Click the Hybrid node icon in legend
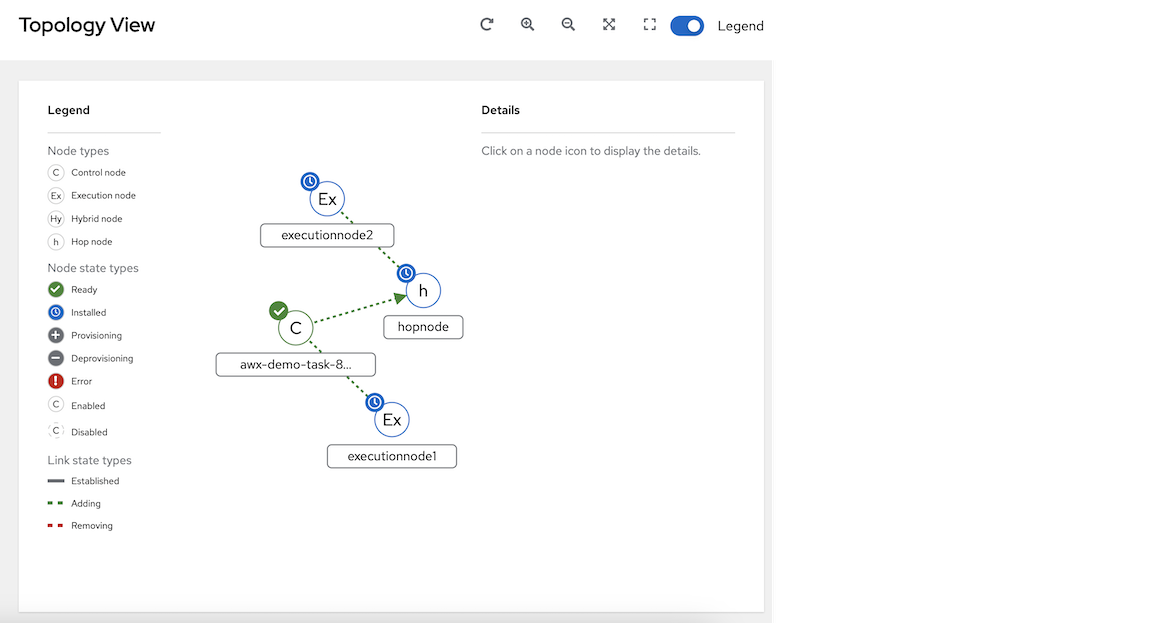The image size is (1152, 623). point(56,219)
